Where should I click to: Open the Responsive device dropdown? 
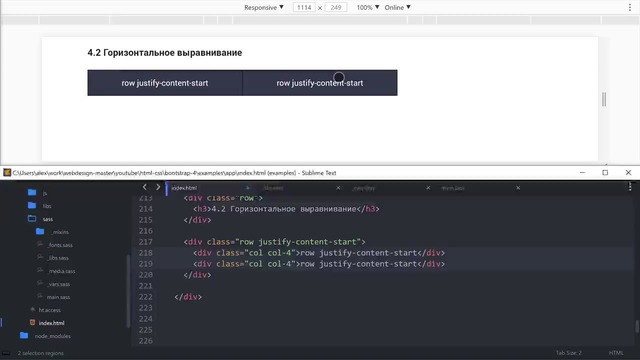264,7
